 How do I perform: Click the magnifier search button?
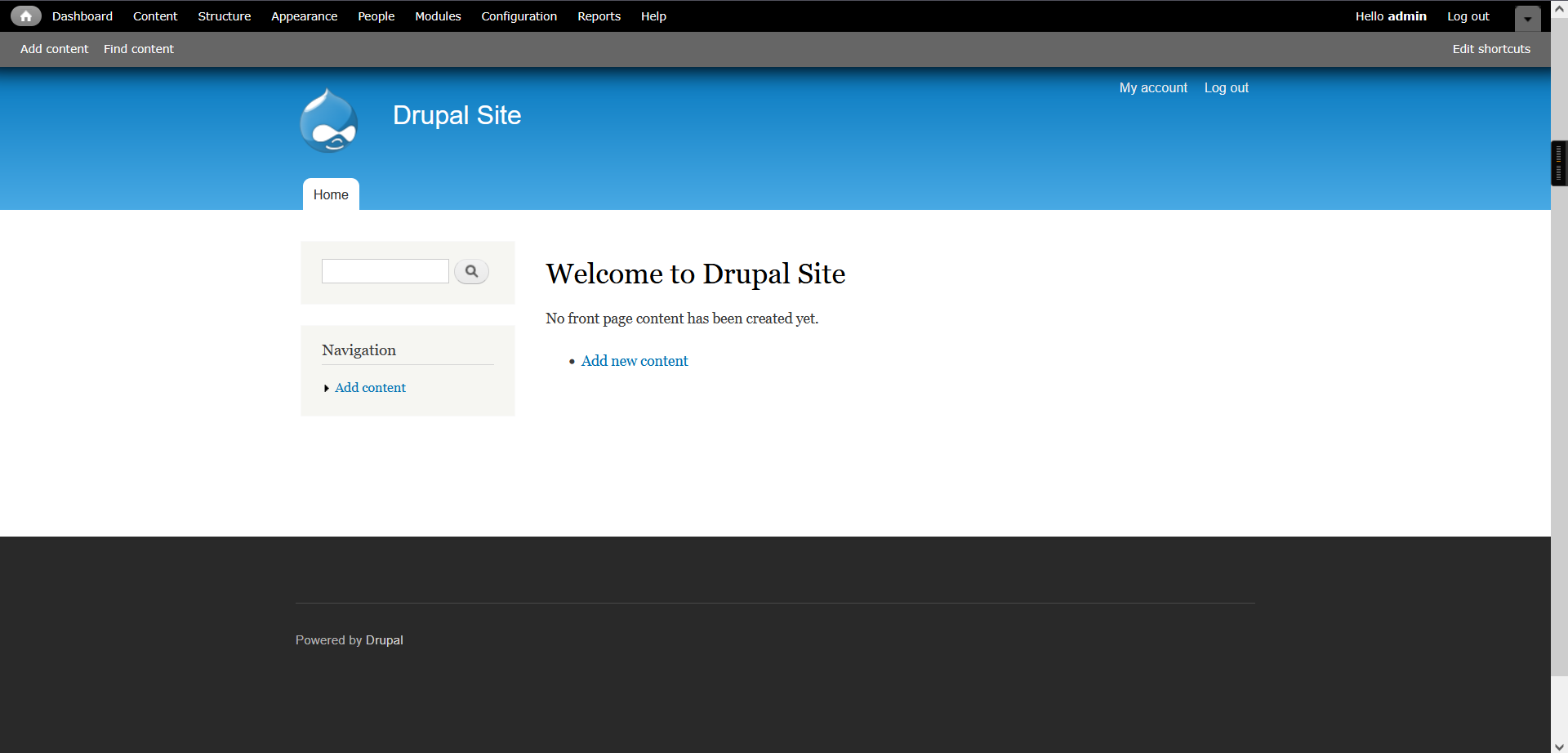point(471,271)
